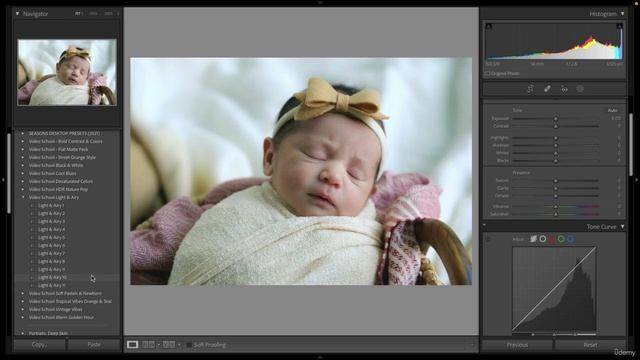640x360 pixels.
Task: Apply Light & Airy 10 preset
Action: pyautogui.click(x=52, y=277)
